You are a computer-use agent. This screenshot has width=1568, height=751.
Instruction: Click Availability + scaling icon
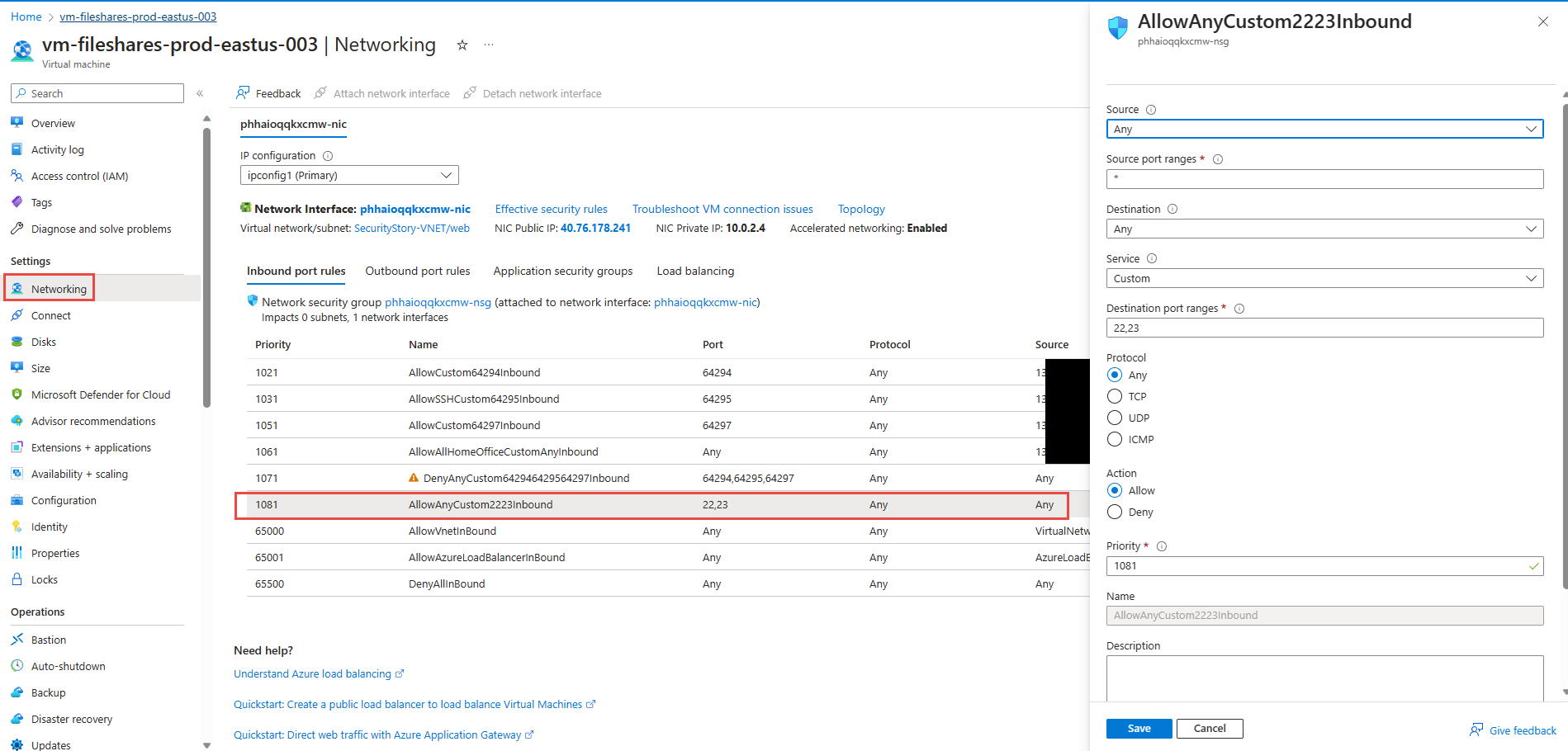coord(17,474)
